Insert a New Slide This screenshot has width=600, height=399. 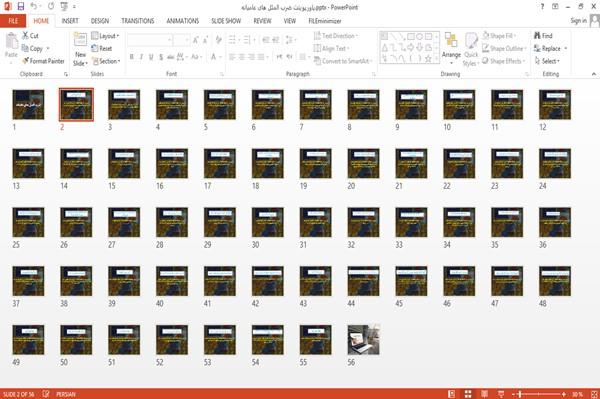[80, 49]
